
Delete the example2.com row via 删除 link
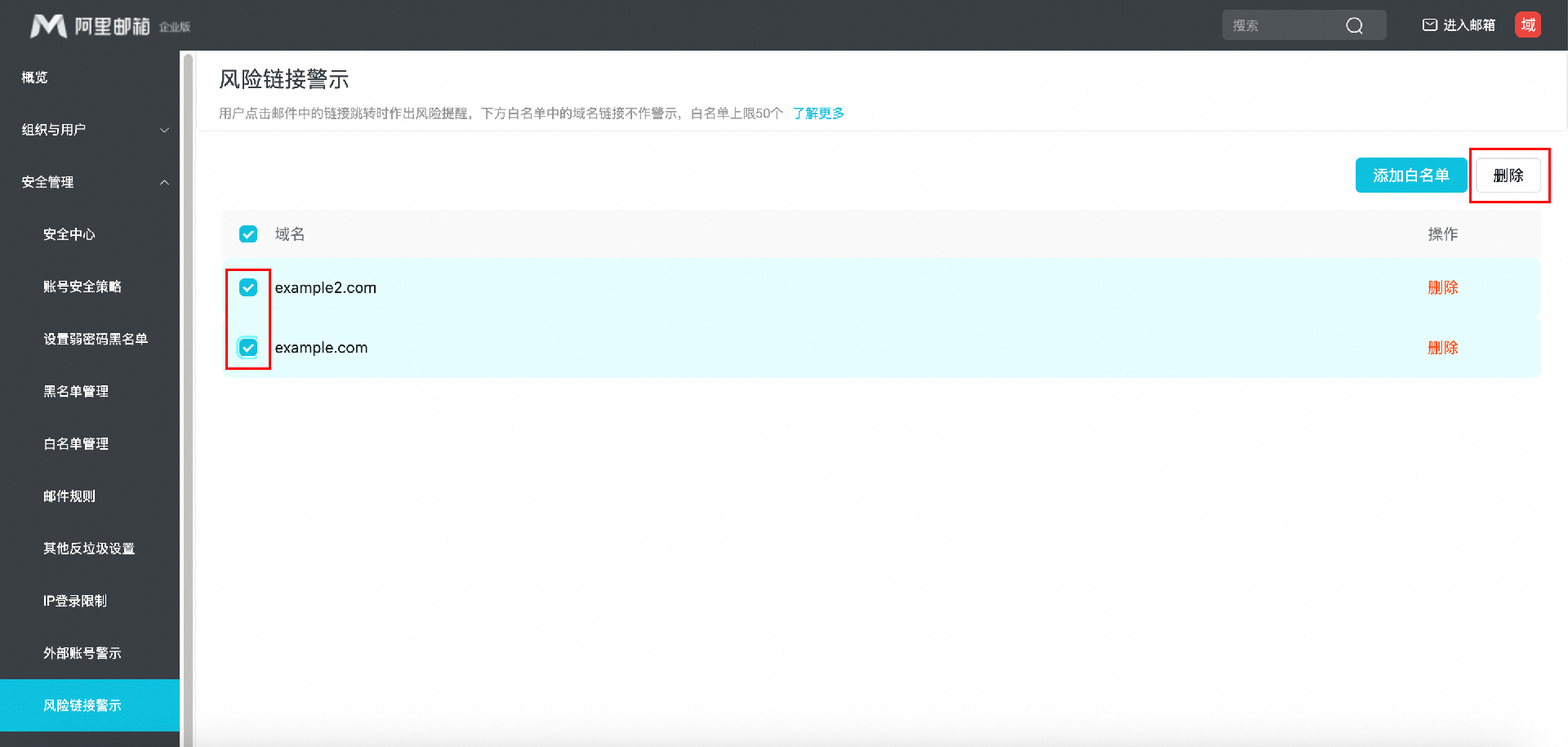pos(1442,287)
